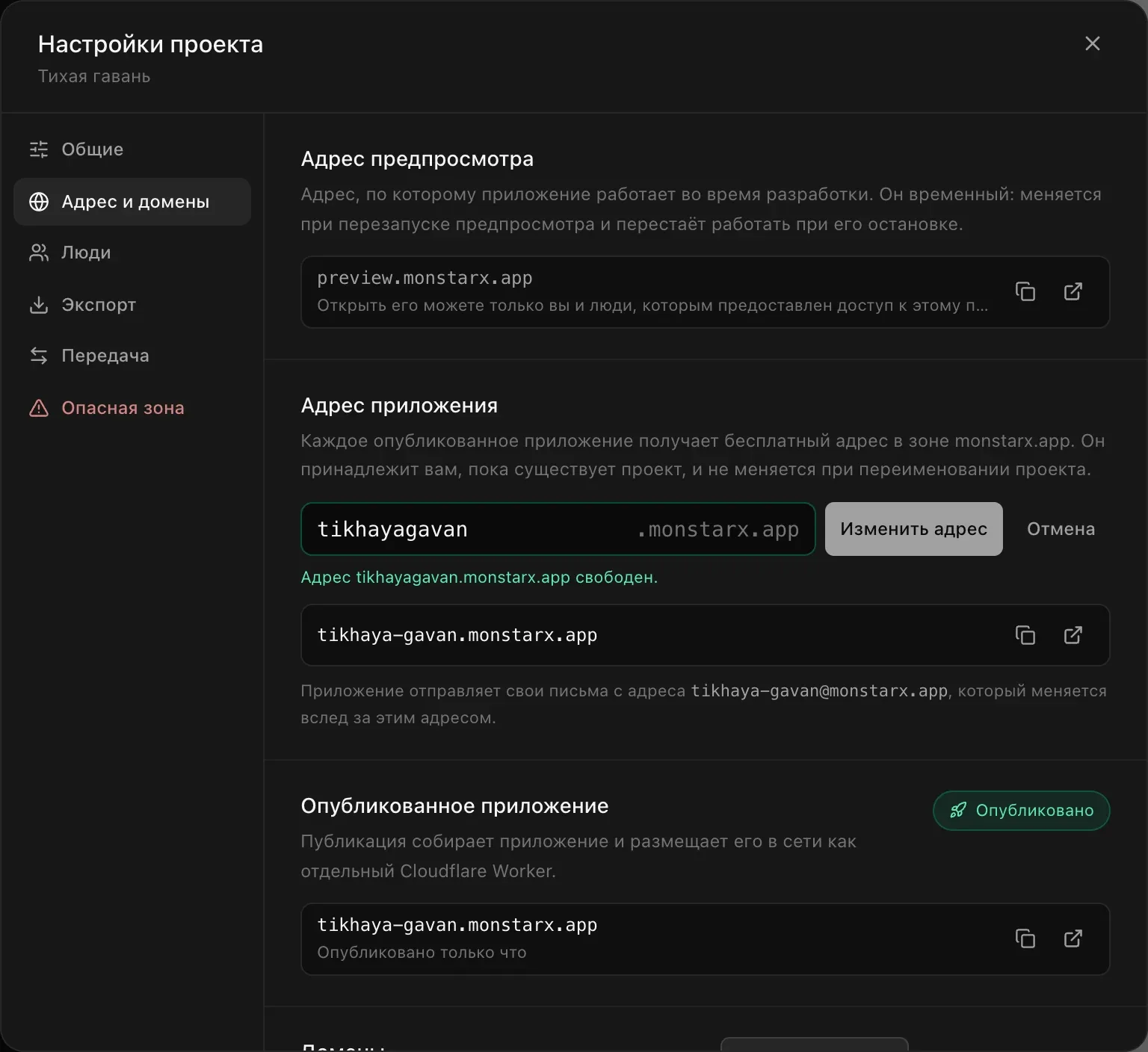Open the Опасная зона section

tap(132, 408)
